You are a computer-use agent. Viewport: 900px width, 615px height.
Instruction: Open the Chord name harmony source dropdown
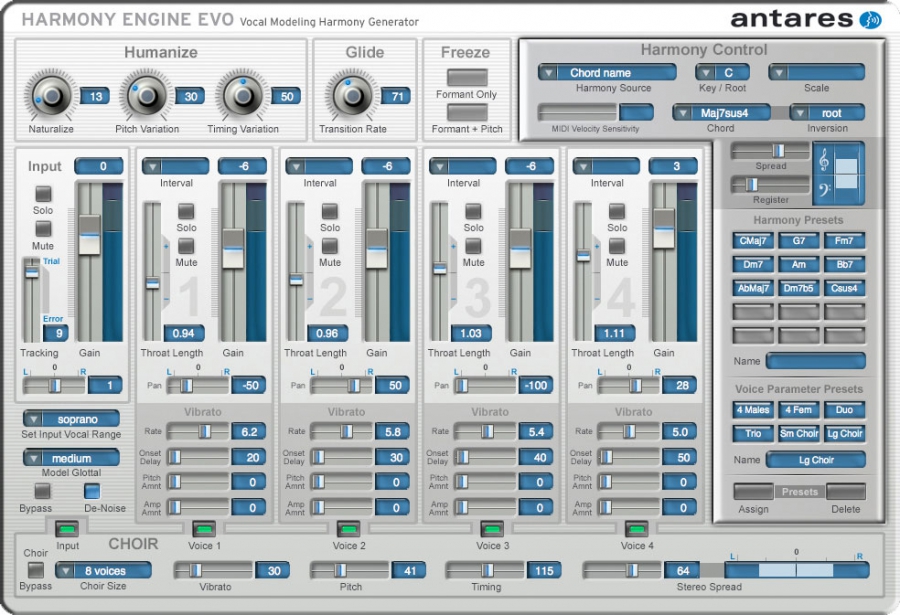pyautogui.click(x=608, y=72)
